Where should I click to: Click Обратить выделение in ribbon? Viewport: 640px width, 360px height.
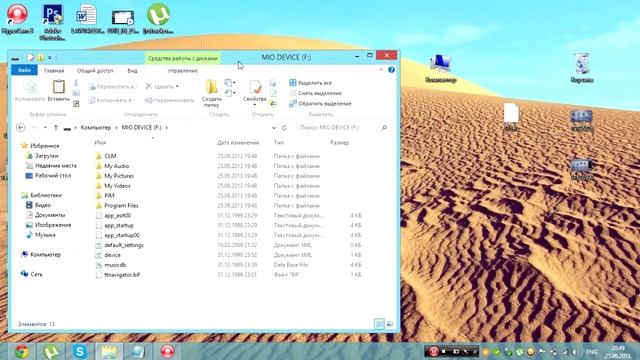tap(320, 104)
